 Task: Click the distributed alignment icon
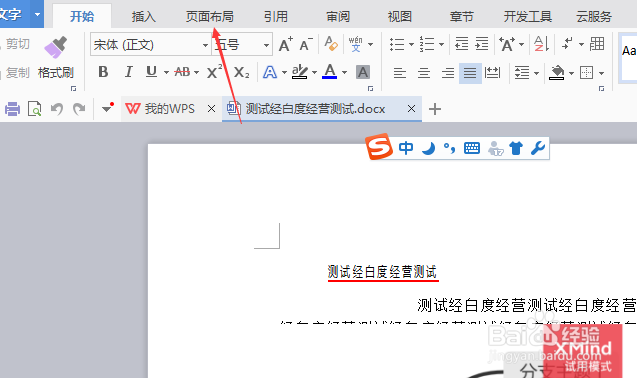492,73
